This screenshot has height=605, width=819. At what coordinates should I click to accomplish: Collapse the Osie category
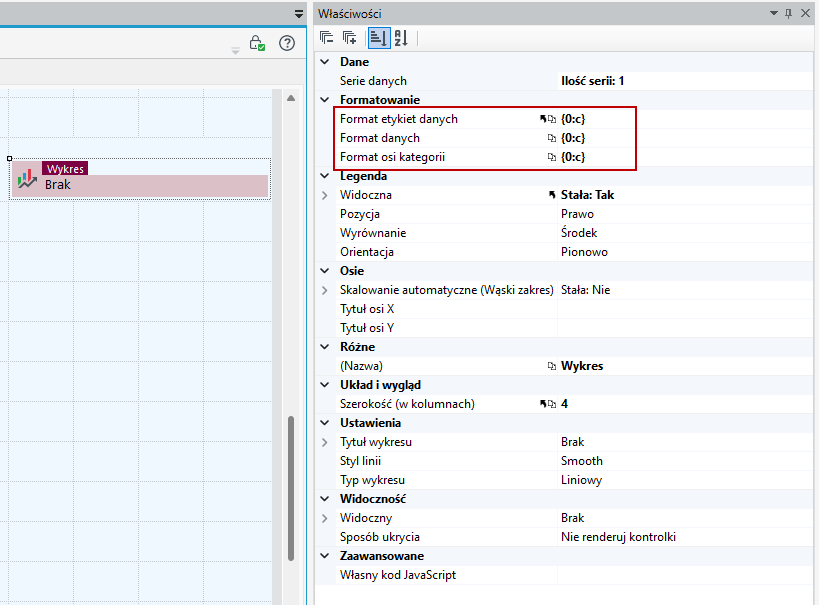(325, 271)
